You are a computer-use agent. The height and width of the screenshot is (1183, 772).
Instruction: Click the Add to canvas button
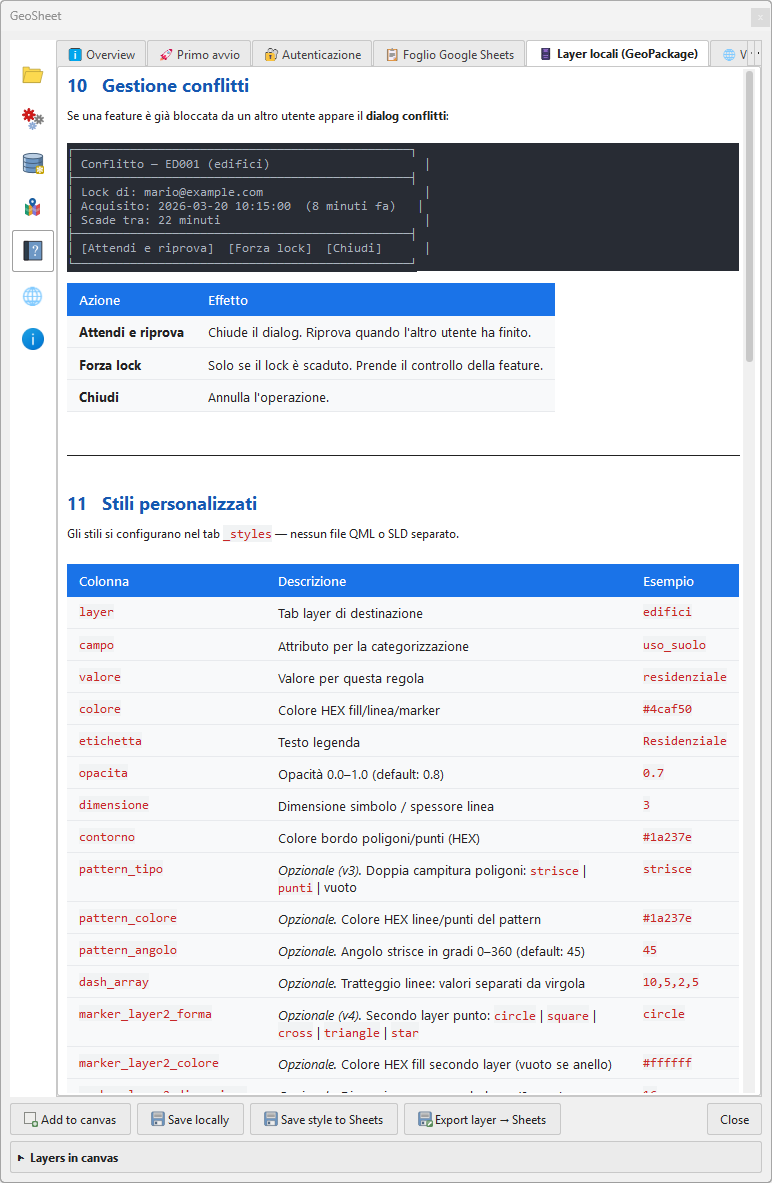click(x=70, y=1120)
